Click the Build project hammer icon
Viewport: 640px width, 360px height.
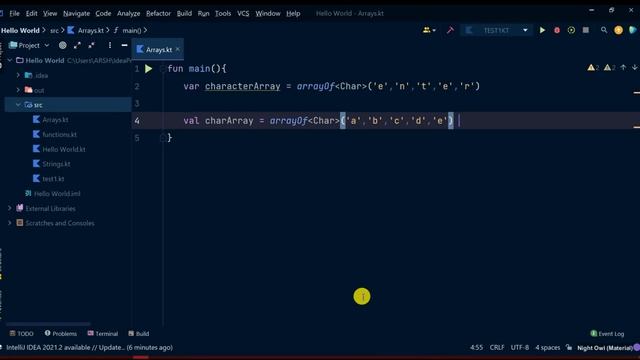tap(450, 30)
